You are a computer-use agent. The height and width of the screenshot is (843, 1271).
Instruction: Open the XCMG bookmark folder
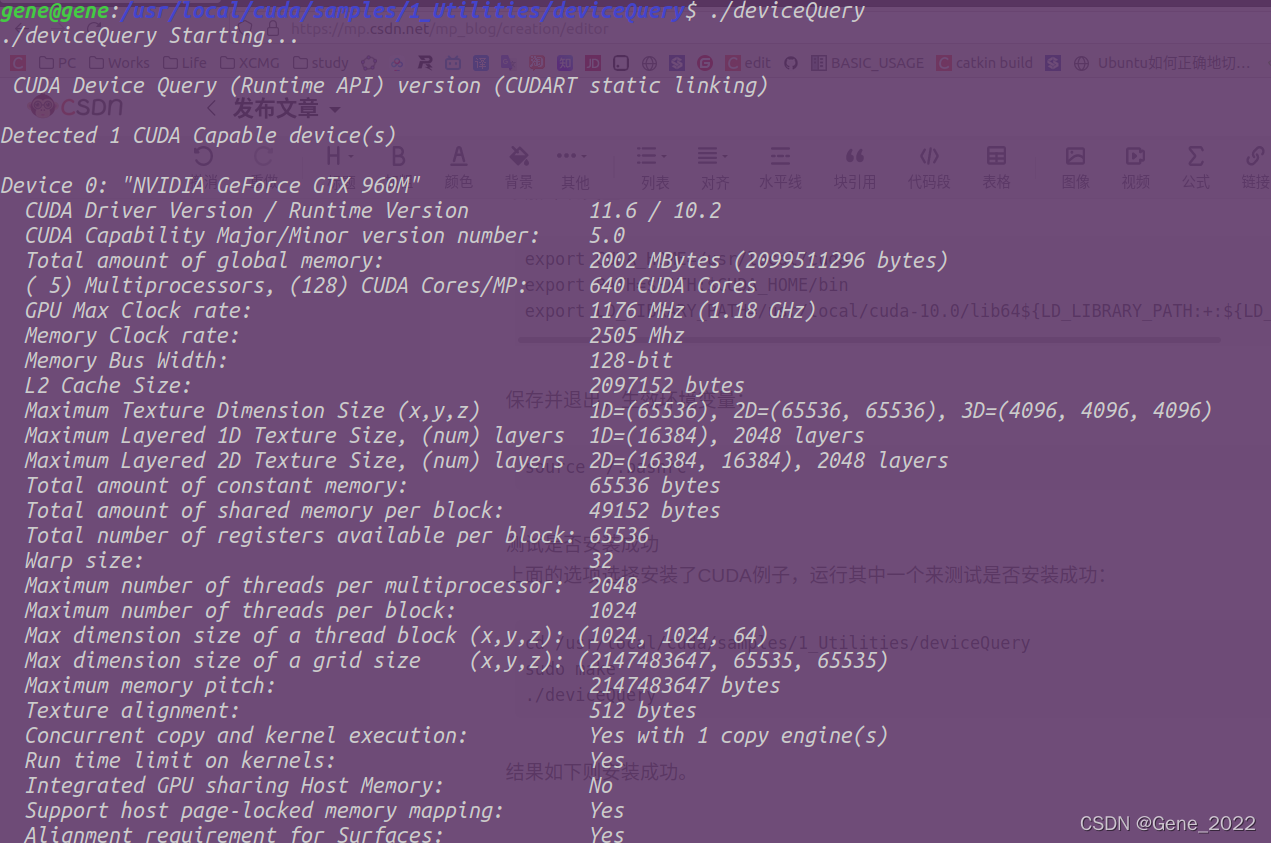point(250,63)
